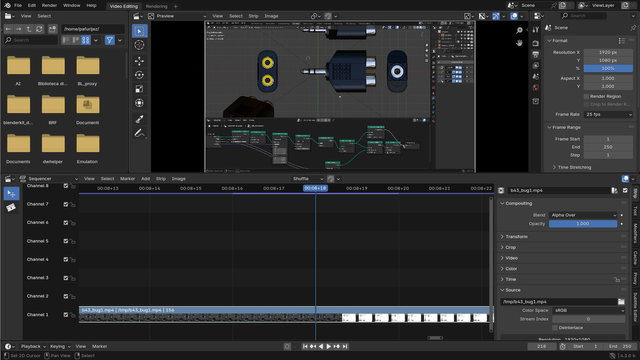Image resolution: width=640 pixels, height=360 pixels.
Task: Open the Render menu
Action: [x=49, y=5]
